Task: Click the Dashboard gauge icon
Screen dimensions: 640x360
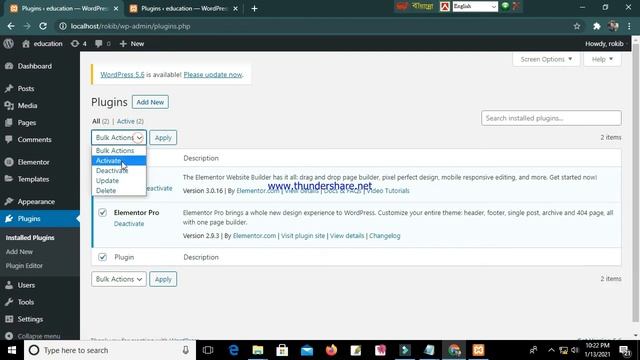Action: 9,66
